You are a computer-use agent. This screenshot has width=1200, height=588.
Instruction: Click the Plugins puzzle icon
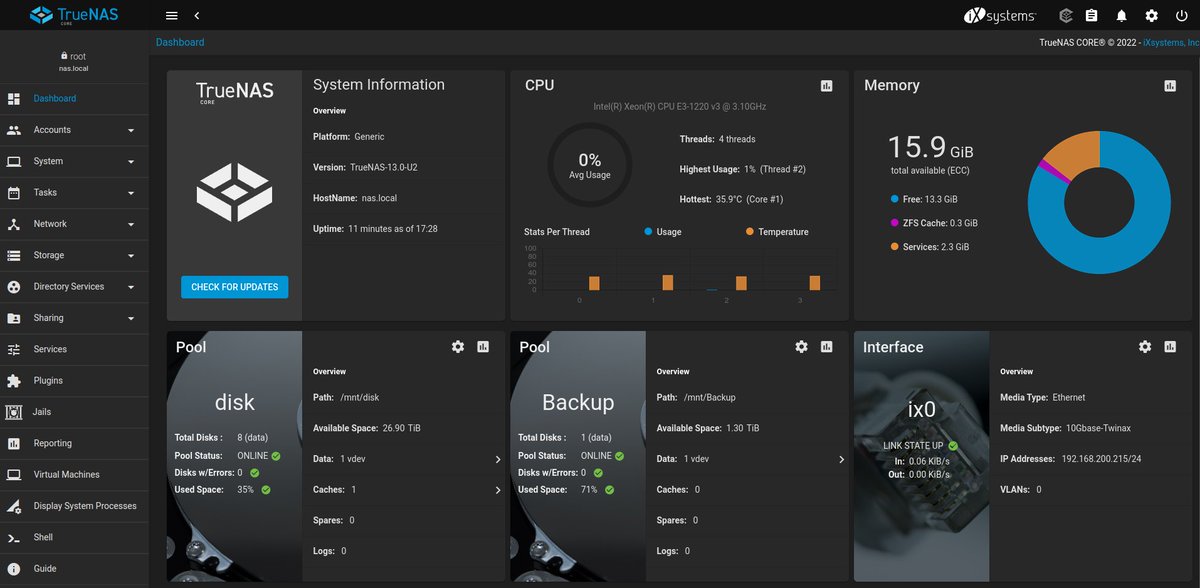pos(14,380)
